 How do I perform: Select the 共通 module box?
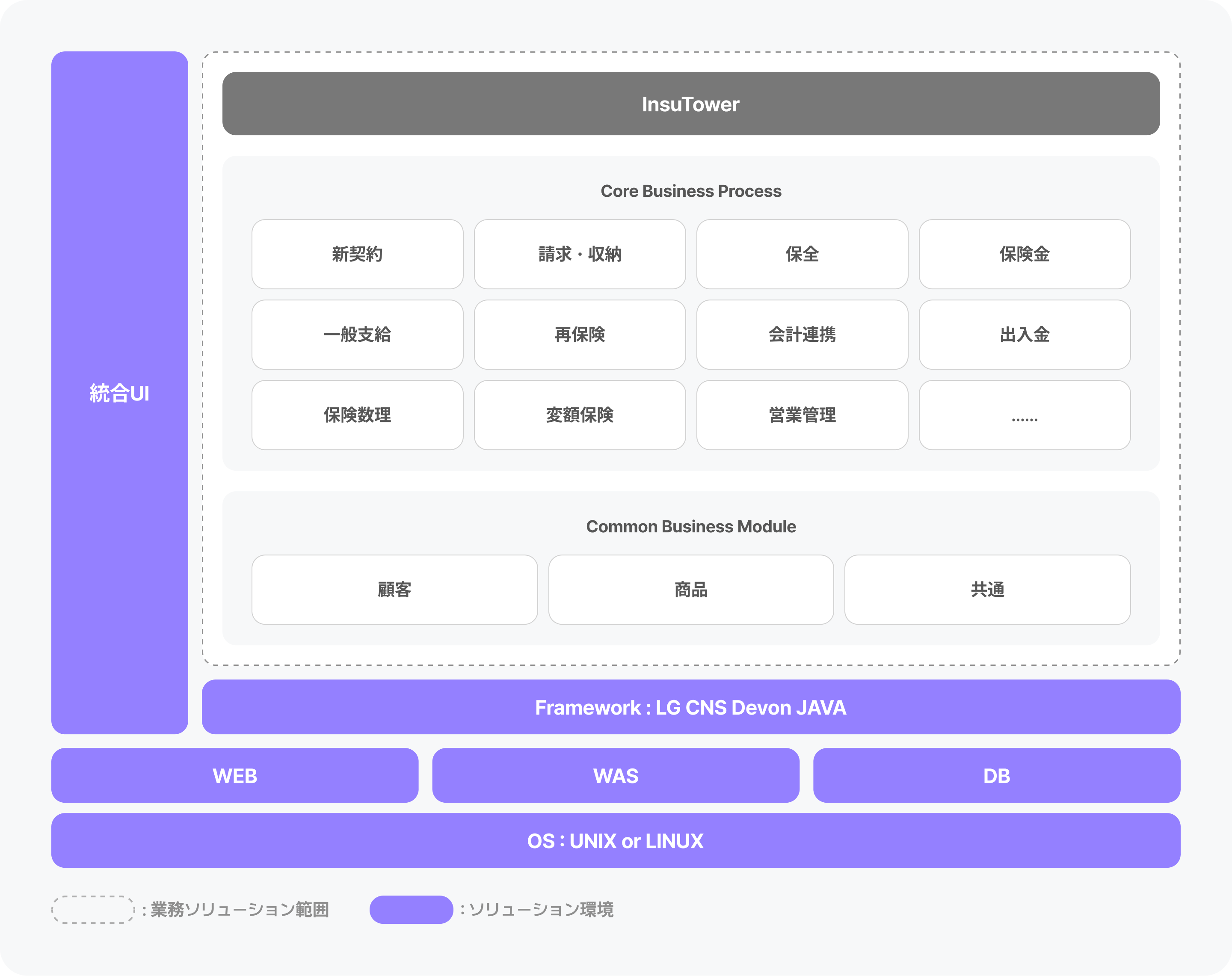pyautogui.click(x=987, y=590)
